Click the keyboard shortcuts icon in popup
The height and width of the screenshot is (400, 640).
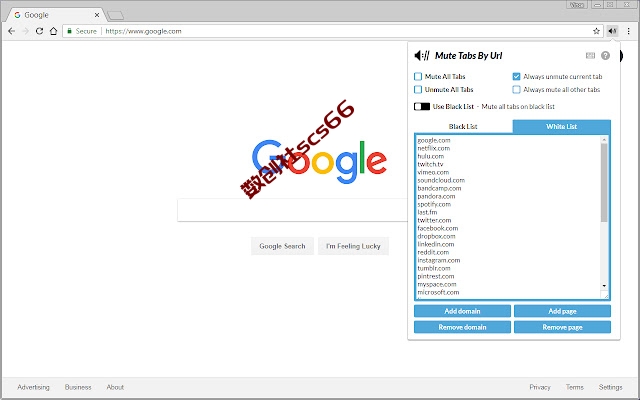pos(590,56)
